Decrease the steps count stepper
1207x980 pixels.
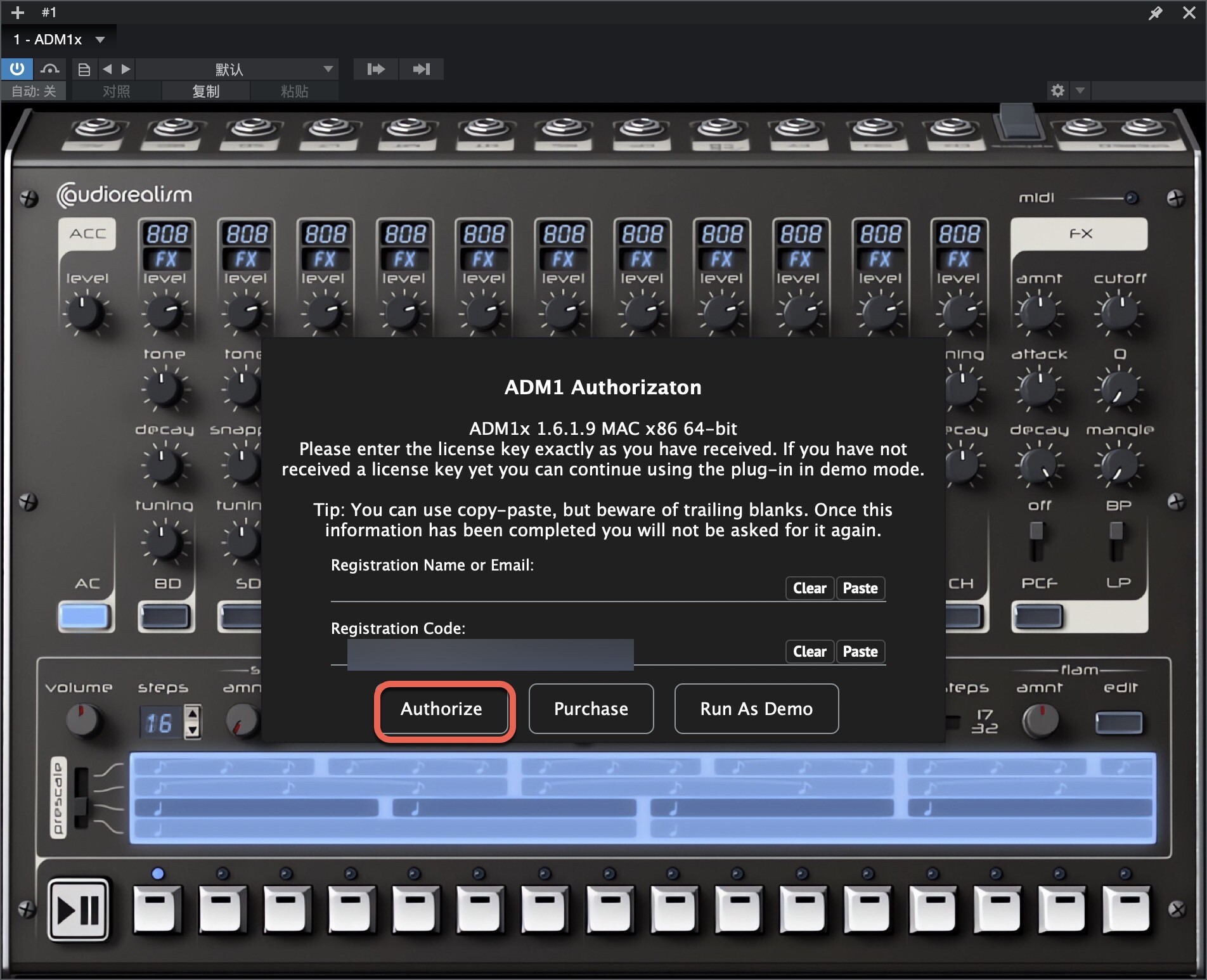coord(193,730)
